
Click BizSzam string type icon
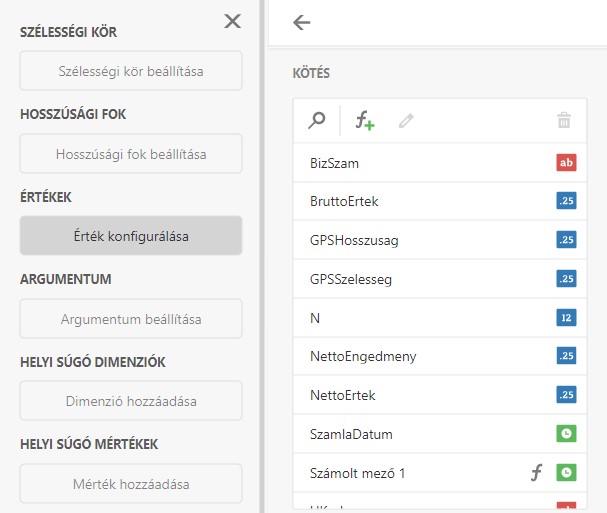(x=566, y=163)
